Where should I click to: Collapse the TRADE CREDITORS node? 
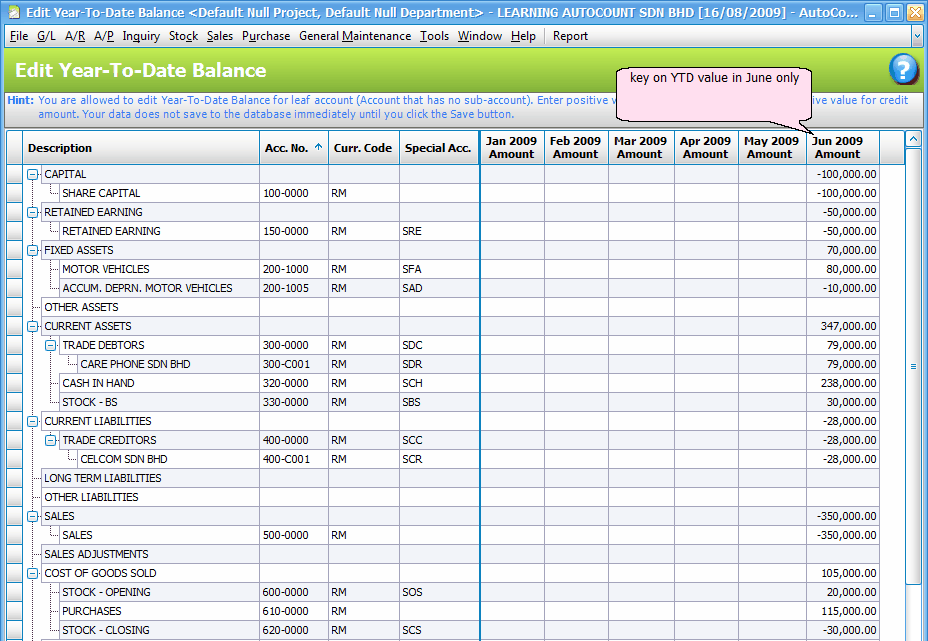click(51, 440)
